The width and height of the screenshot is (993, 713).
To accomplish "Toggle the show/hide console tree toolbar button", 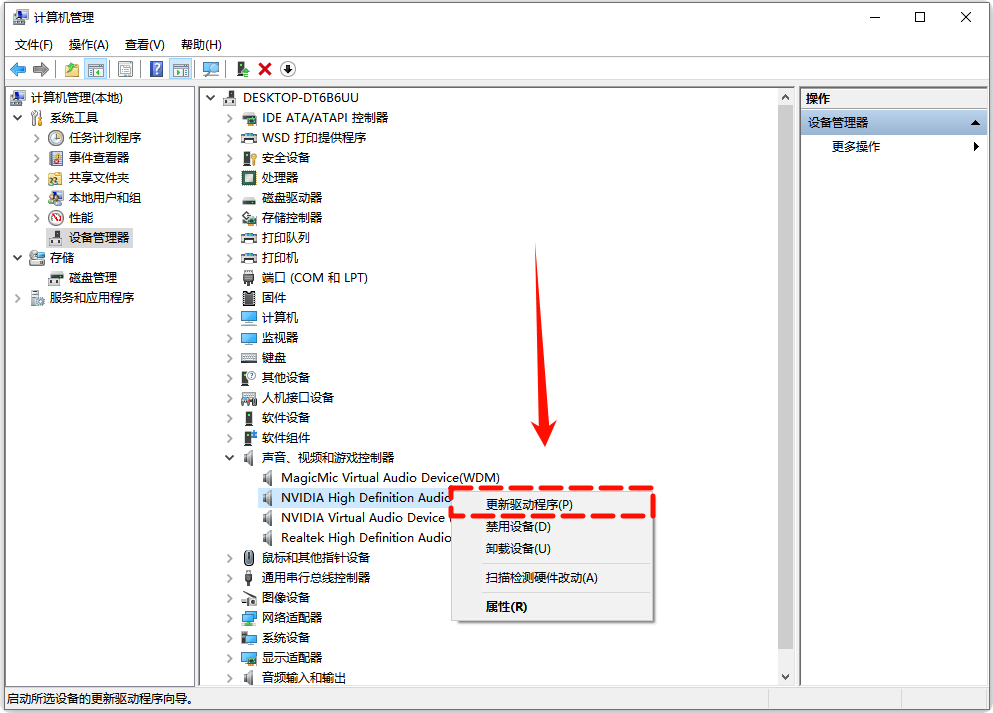I will [96, 69].
